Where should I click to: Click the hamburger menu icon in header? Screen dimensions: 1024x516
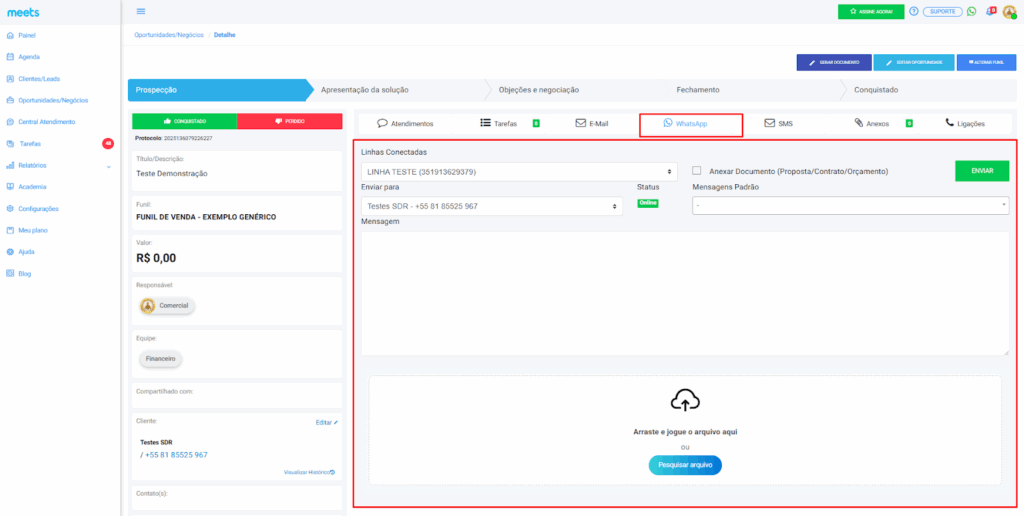[140, 11]
